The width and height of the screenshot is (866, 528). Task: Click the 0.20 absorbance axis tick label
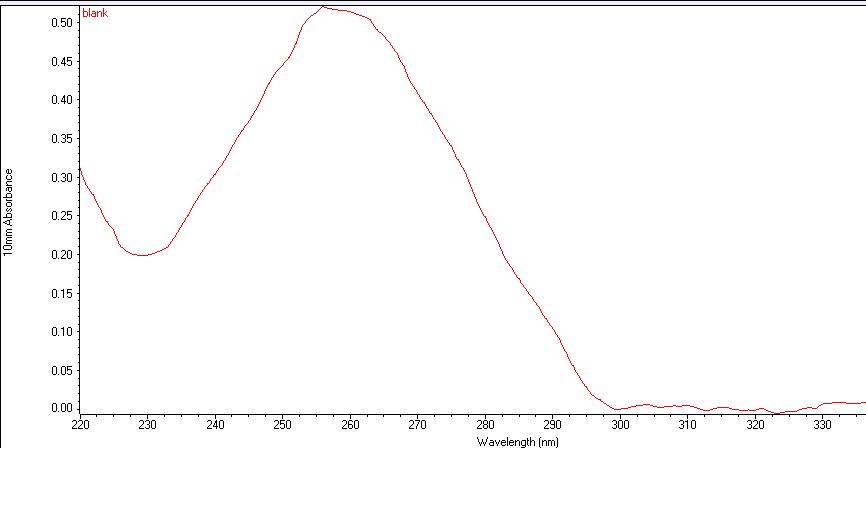click(x=60, y=254)
